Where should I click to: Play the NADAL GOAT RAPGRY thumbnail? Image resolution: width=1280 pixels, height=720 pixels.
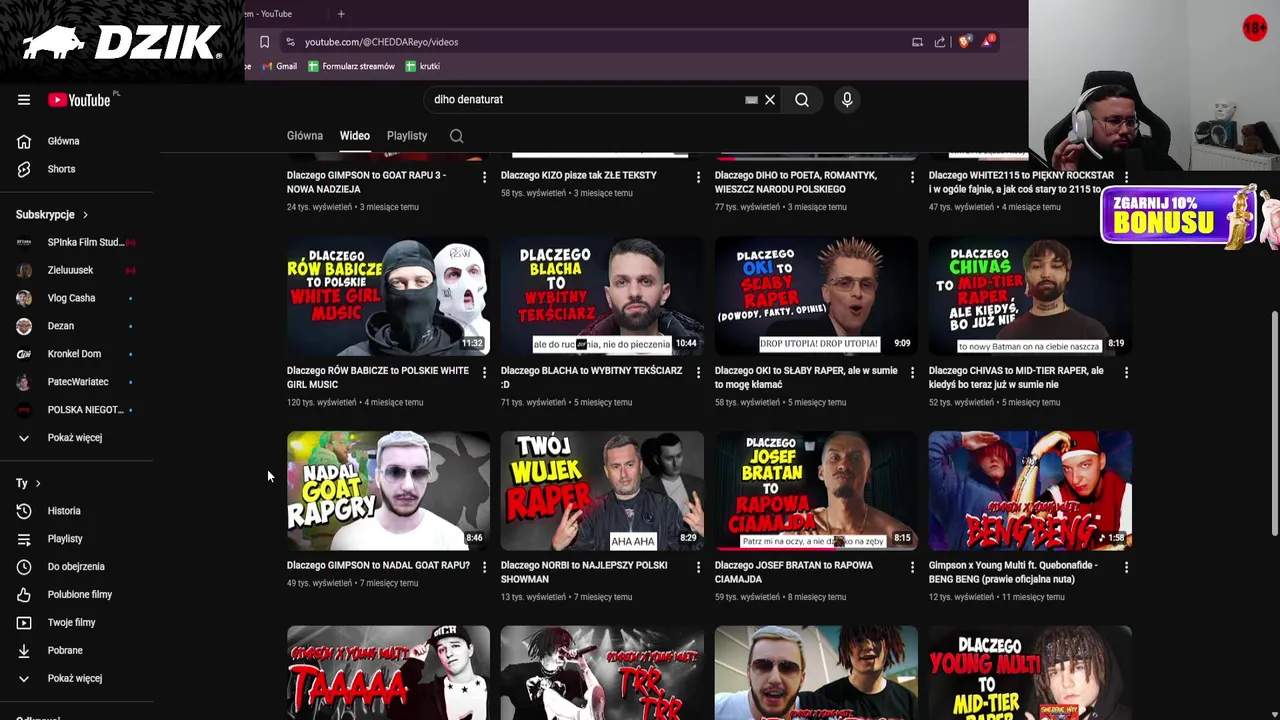[388, 491]
